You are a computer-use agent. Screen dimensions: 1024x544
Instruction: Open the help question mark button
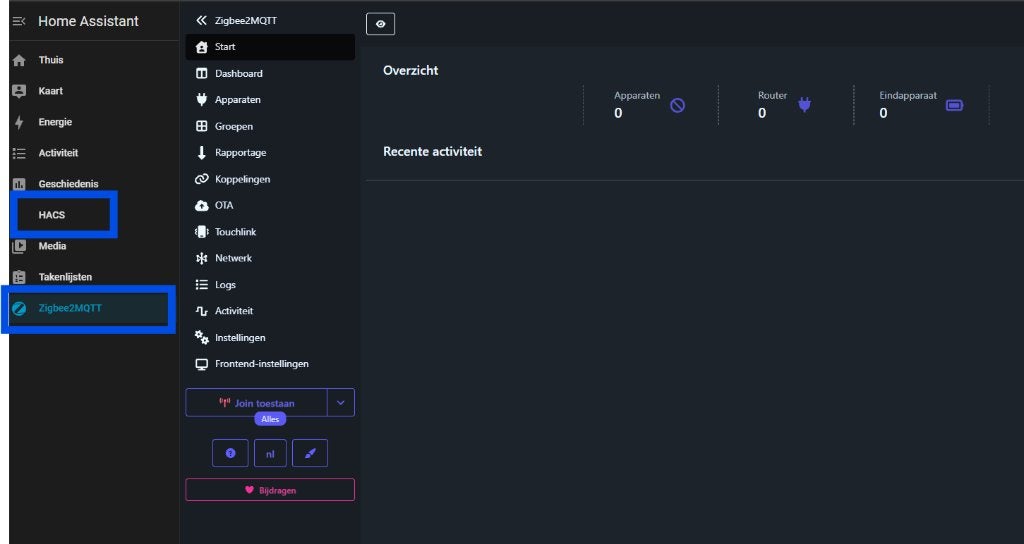coord(230,453)
